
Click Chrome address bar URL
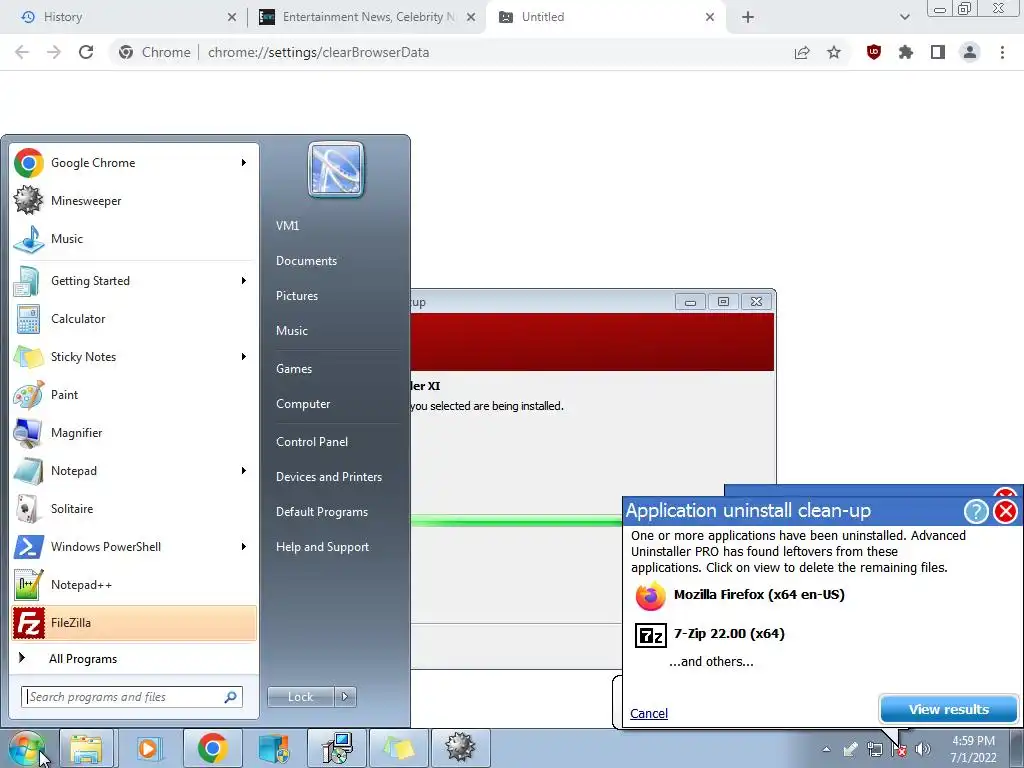click(x=319, y=52)
